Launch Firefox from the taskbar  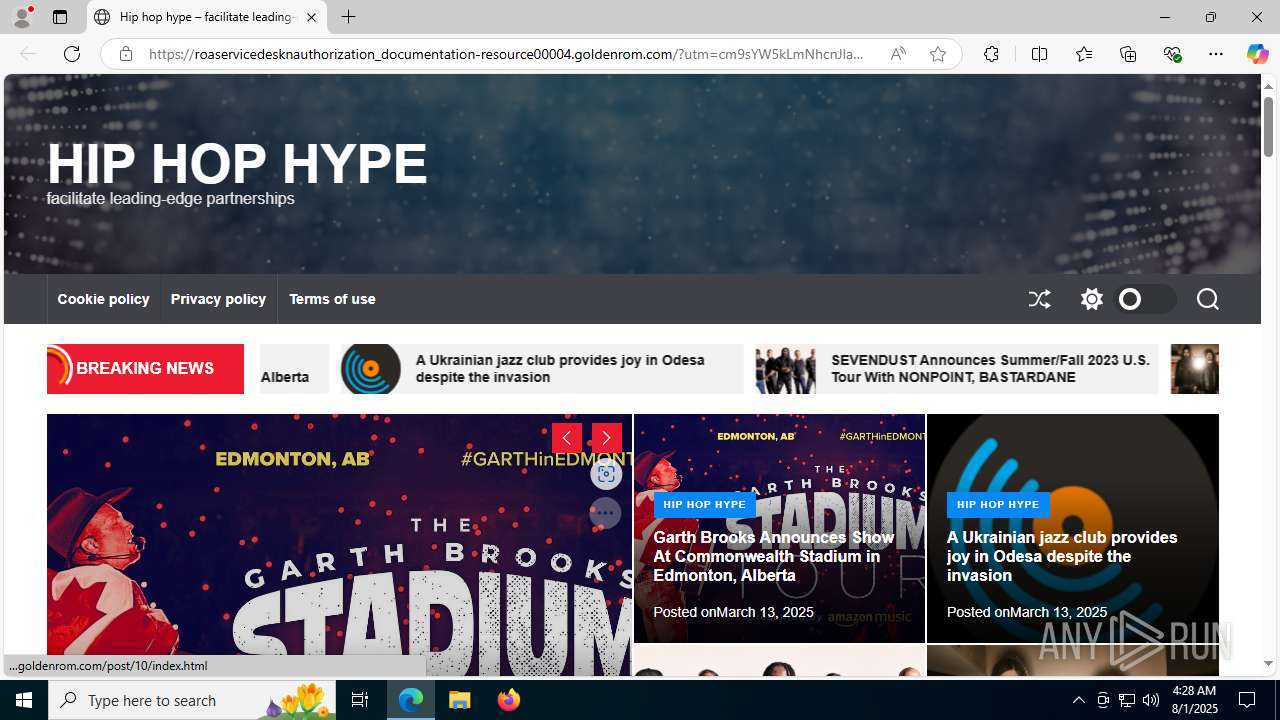coord(509,700)
